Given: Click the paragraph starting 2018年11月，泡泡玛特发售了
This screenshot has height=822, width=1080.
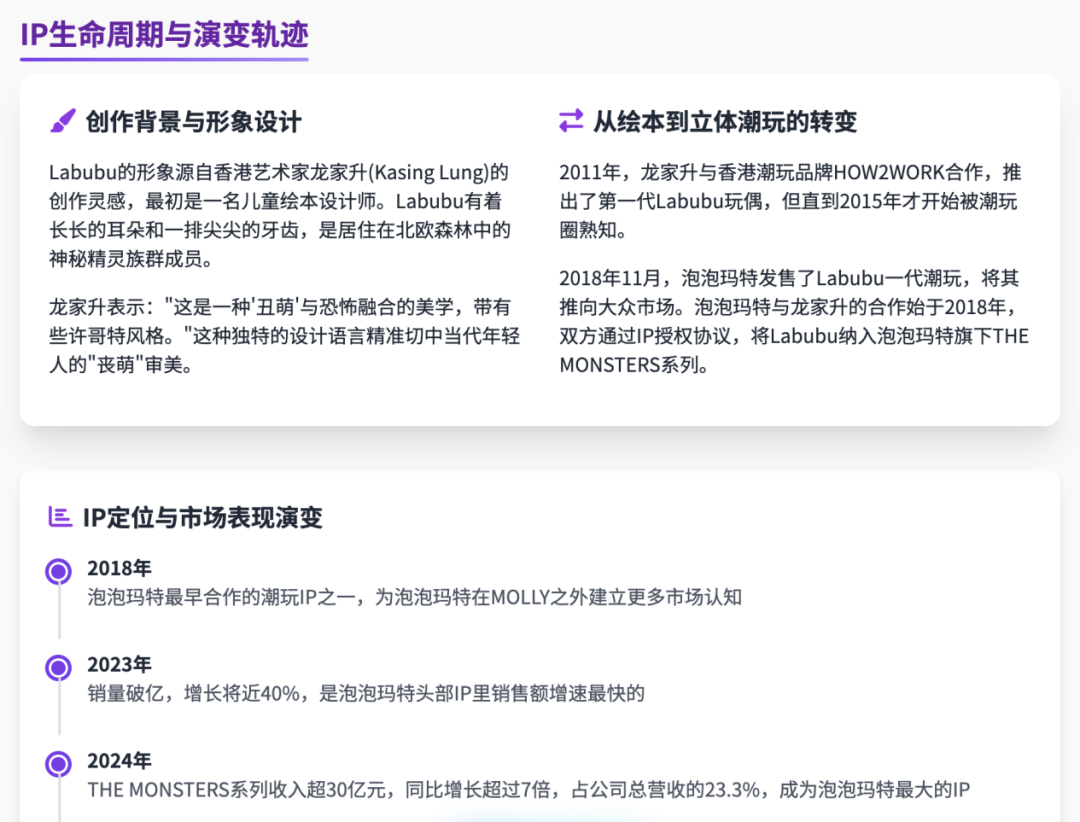Looking at the screenshot, I should click(794, 321).
